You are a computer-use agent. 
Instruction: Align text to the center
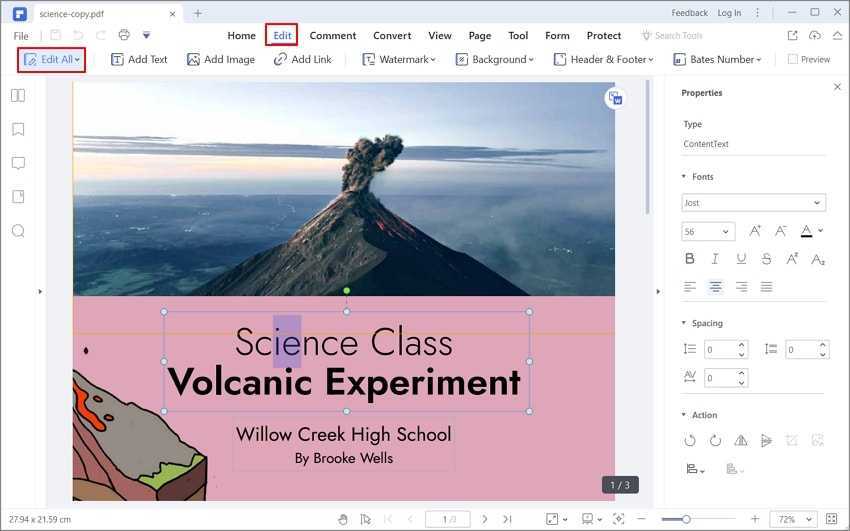(715, 287)
